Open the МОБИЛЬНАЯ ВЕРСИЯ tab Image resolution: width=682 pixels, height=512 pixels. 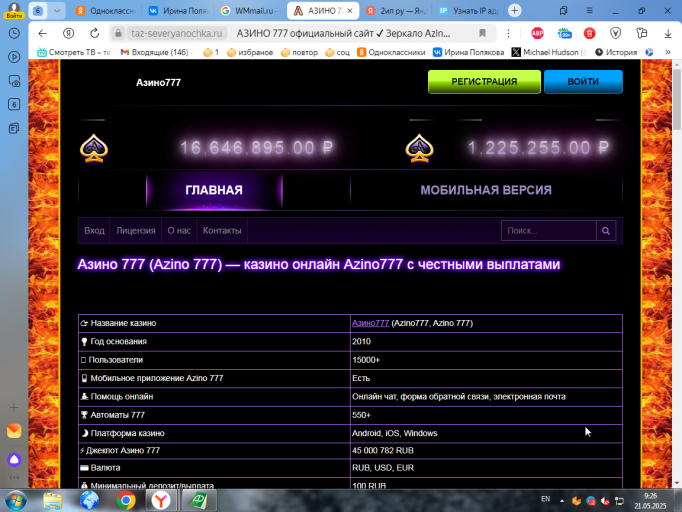click(486, 190)
